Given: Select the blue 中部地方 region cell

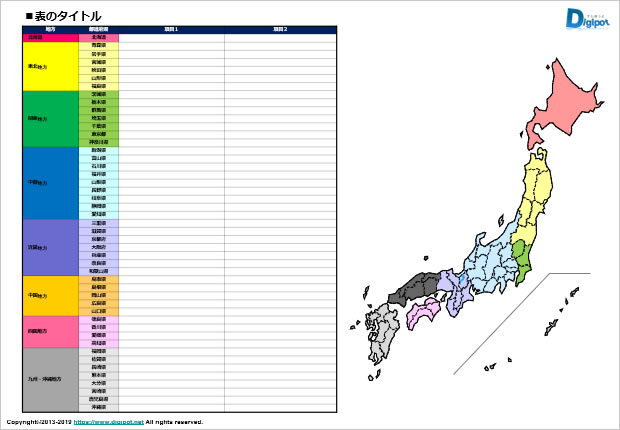Looking at the screenshot, I should click(50, 183).
